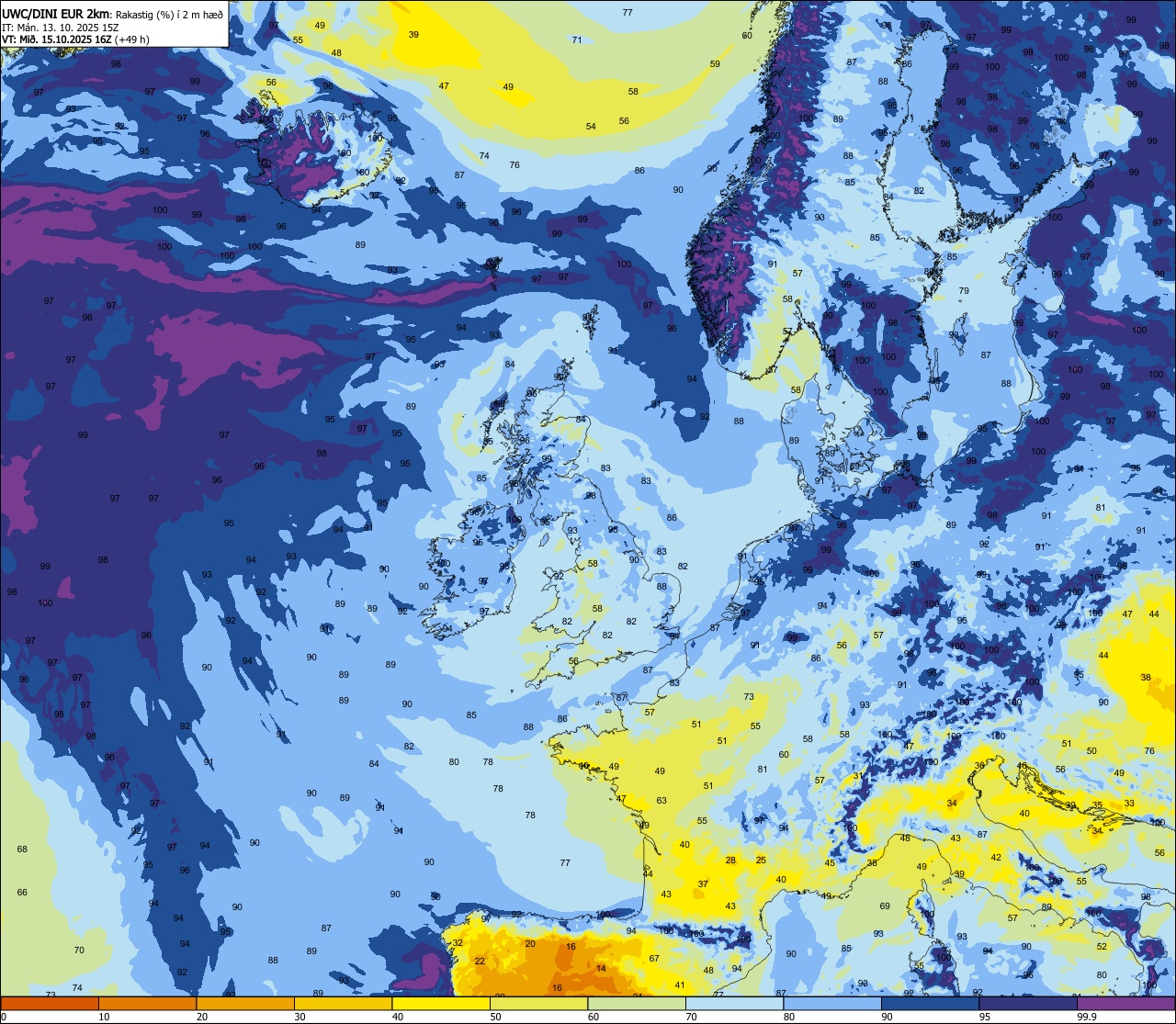
Task: Click the 90–95 % dark blue legend segment
Action: point(930,1003)
